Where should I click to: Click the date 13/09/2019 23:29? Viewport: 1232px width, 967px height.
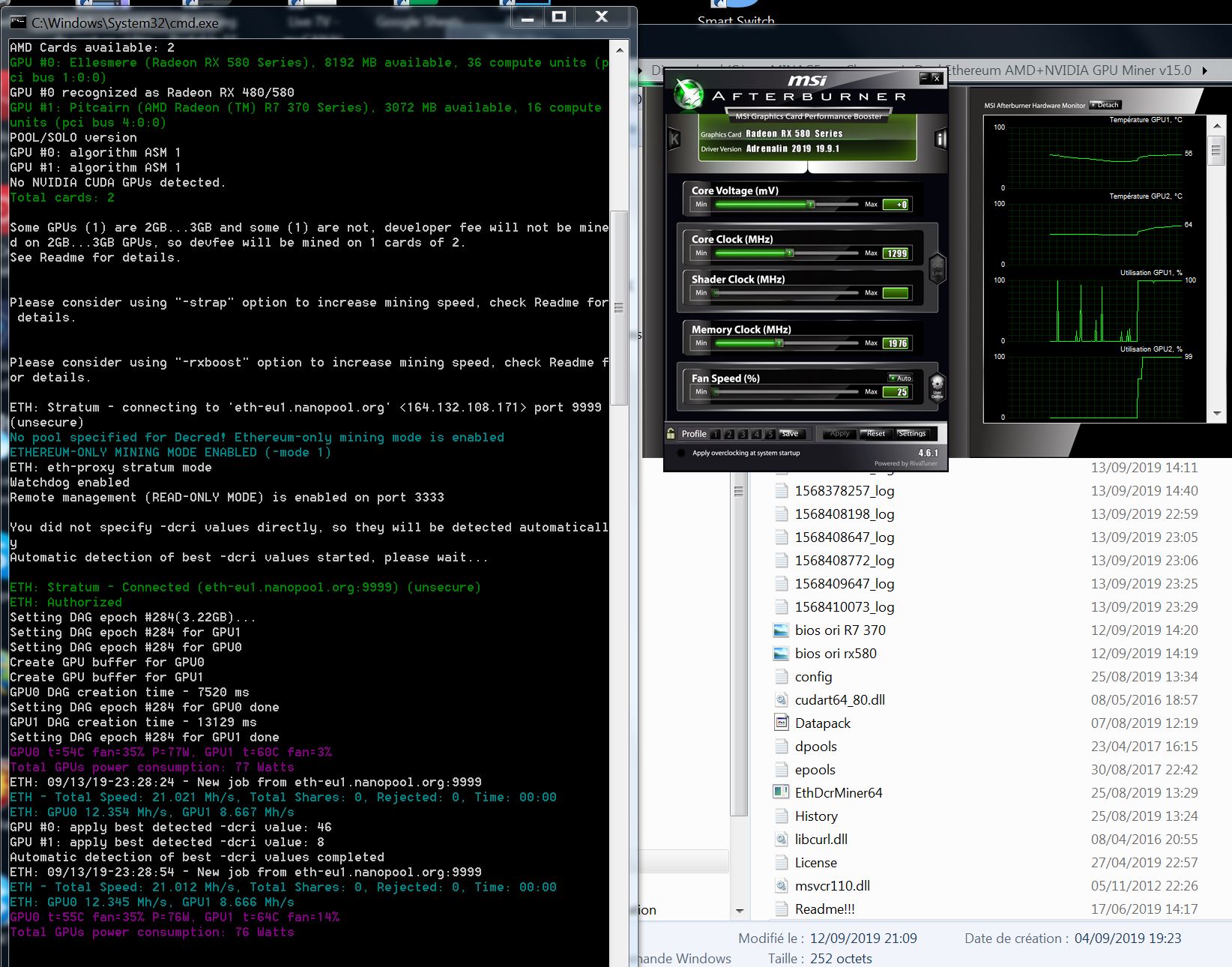point(1144,607)
